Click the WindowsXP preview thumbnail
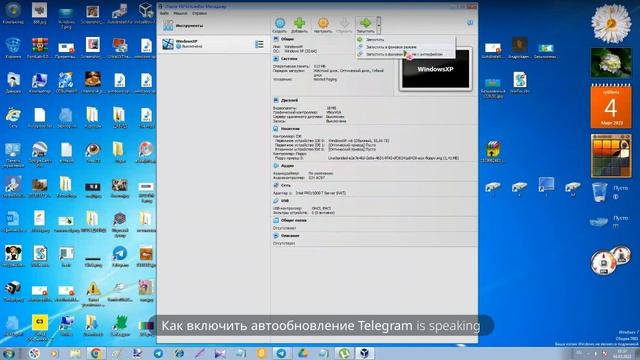This screenshot has height=360, width=640. point(436,69)
